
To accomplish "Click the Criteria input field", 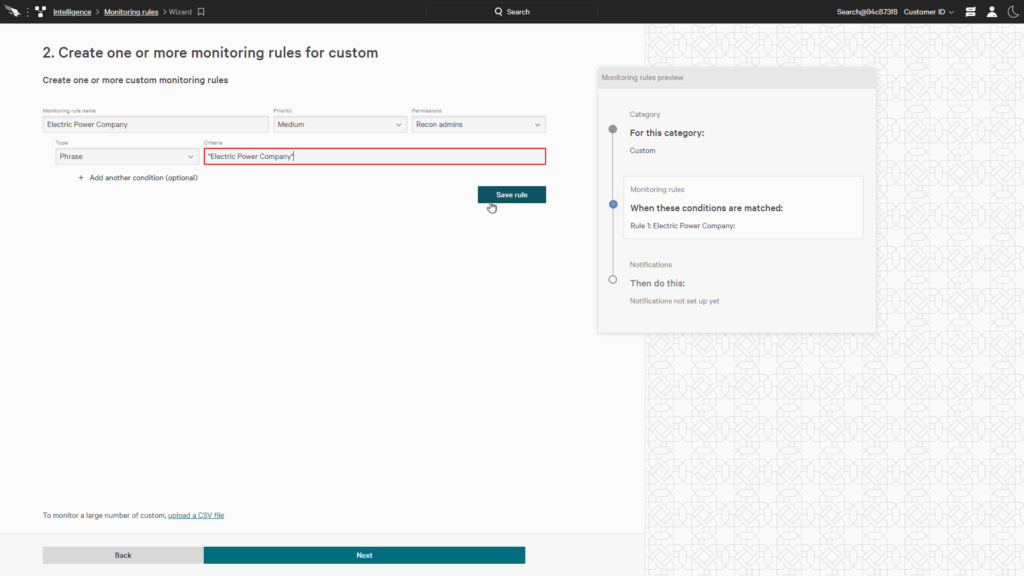I will [x=375, y=157].
